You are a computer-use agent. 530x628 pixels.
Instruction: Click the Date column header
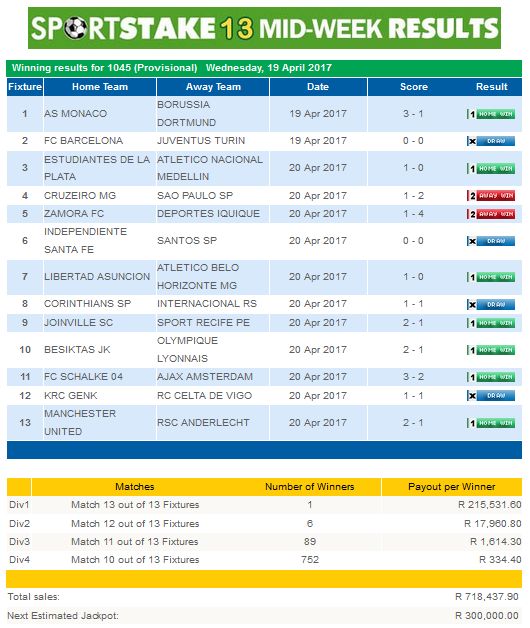point(318,87)
